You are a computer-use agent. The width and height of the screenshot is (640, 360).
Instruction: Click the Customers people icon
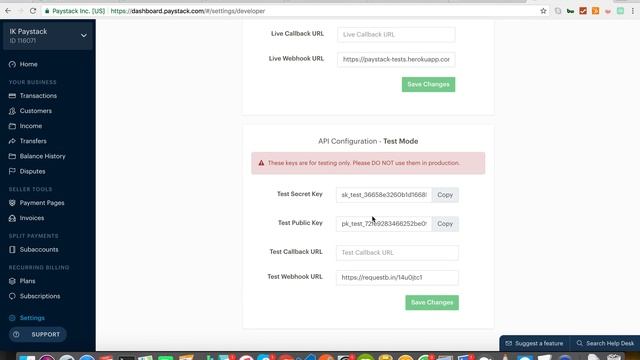12,111
